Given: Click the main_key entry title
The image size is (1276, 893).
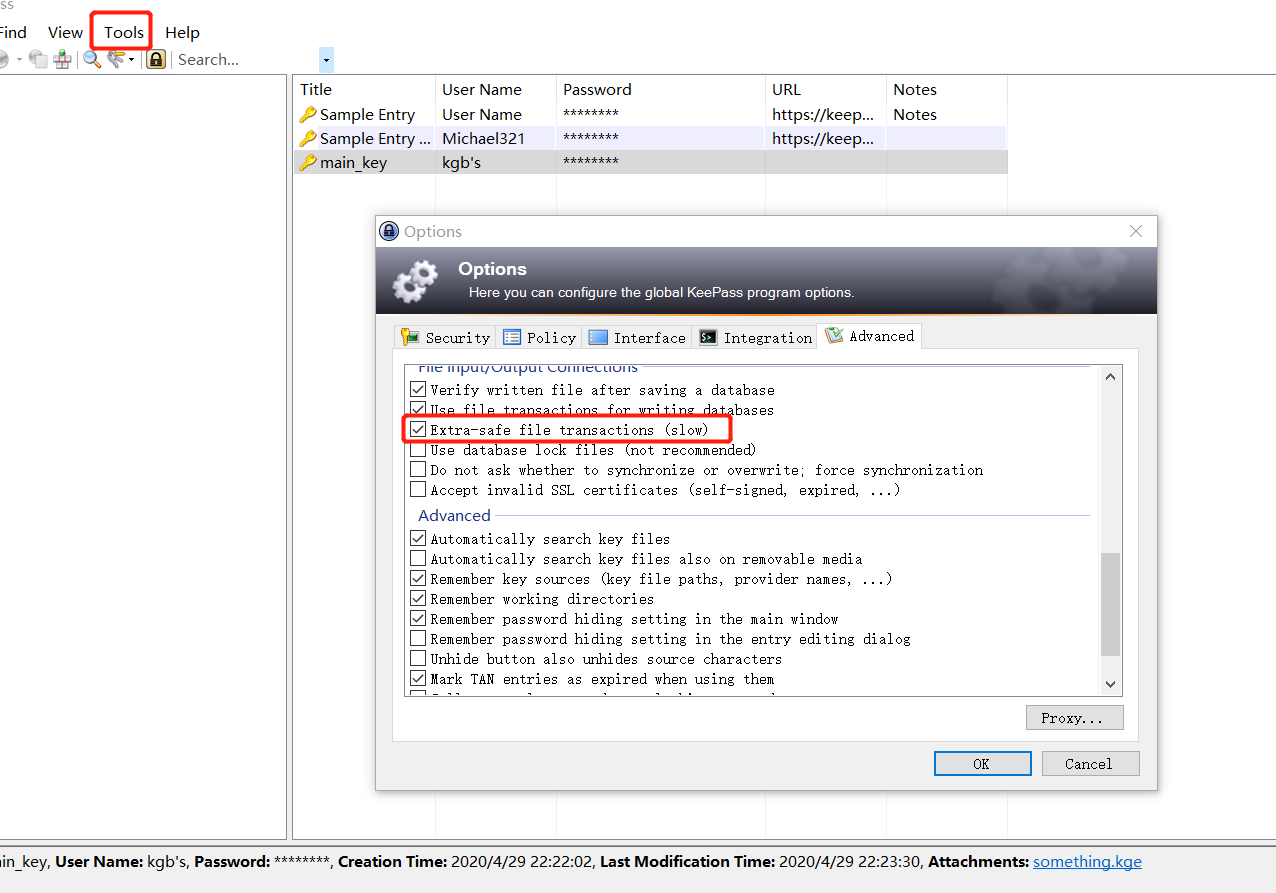Looking at the screenshot, I should tap(353, 162).
